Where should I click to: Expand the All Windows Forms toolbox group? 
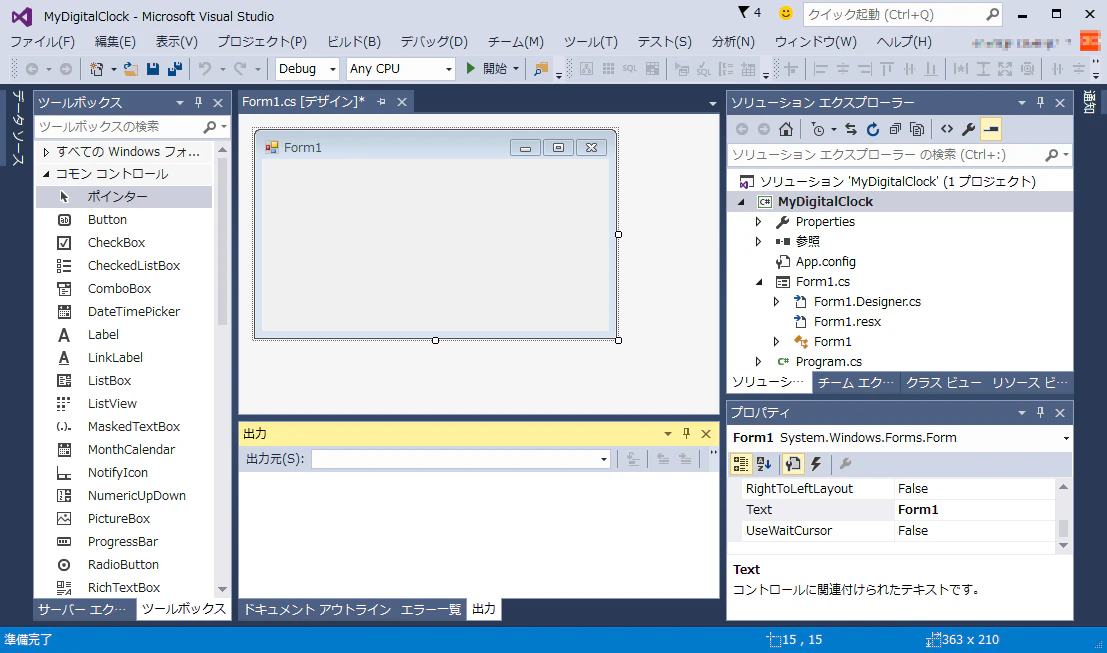pos(46,152)
